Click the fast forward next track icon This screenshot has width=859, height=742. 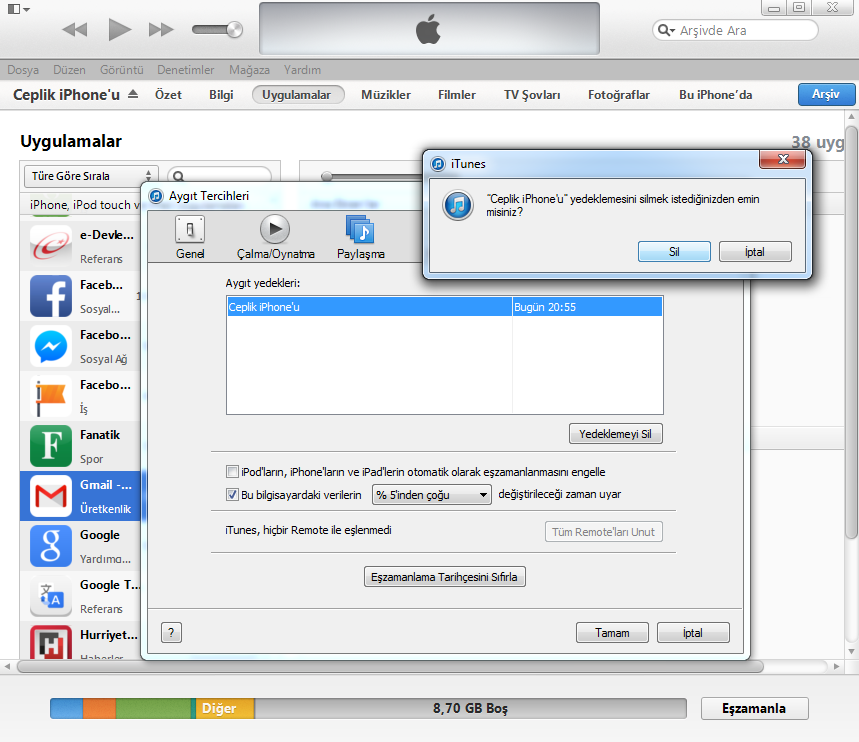point(161,30)
